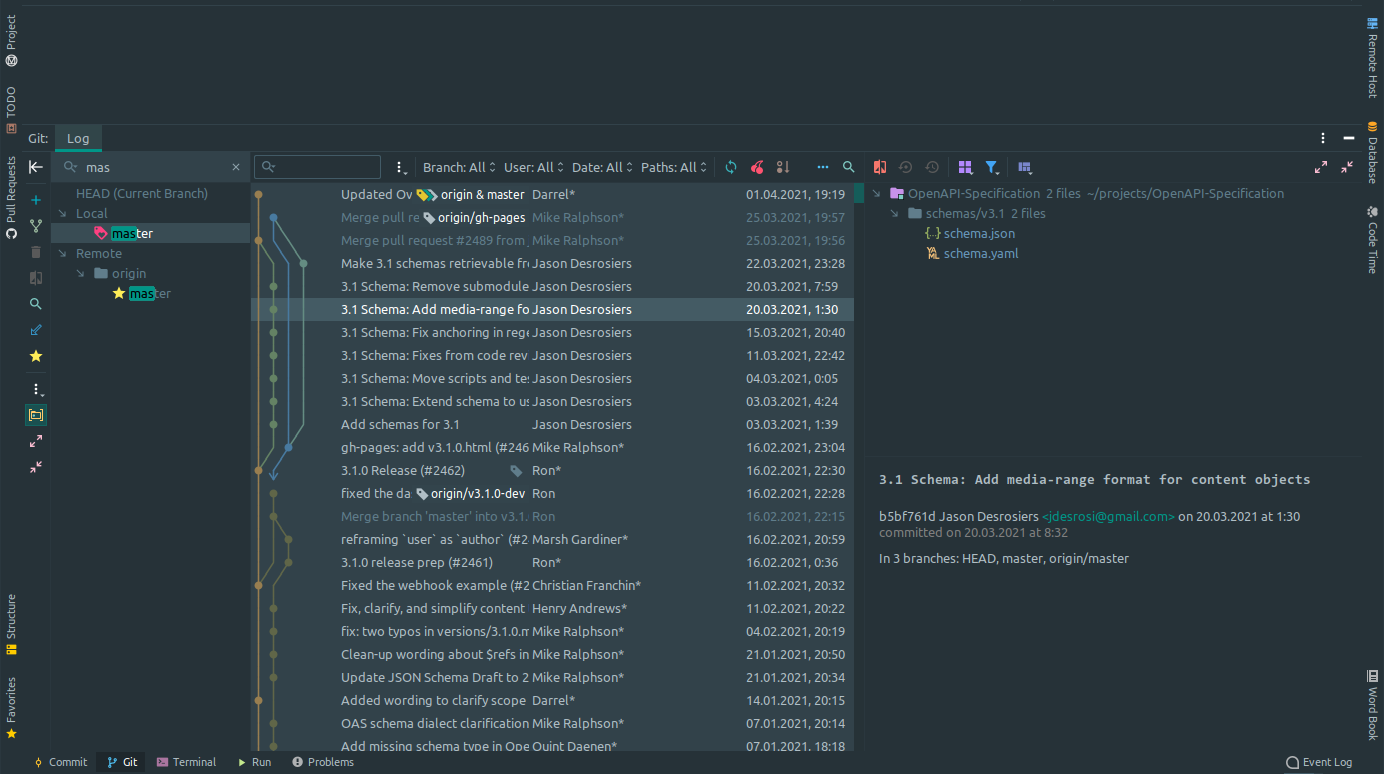Viewport: 1384px width, 774px height.
Task: Open the layout/details presentation icon
Action: pyautogui.click(x=1025, y=167)
